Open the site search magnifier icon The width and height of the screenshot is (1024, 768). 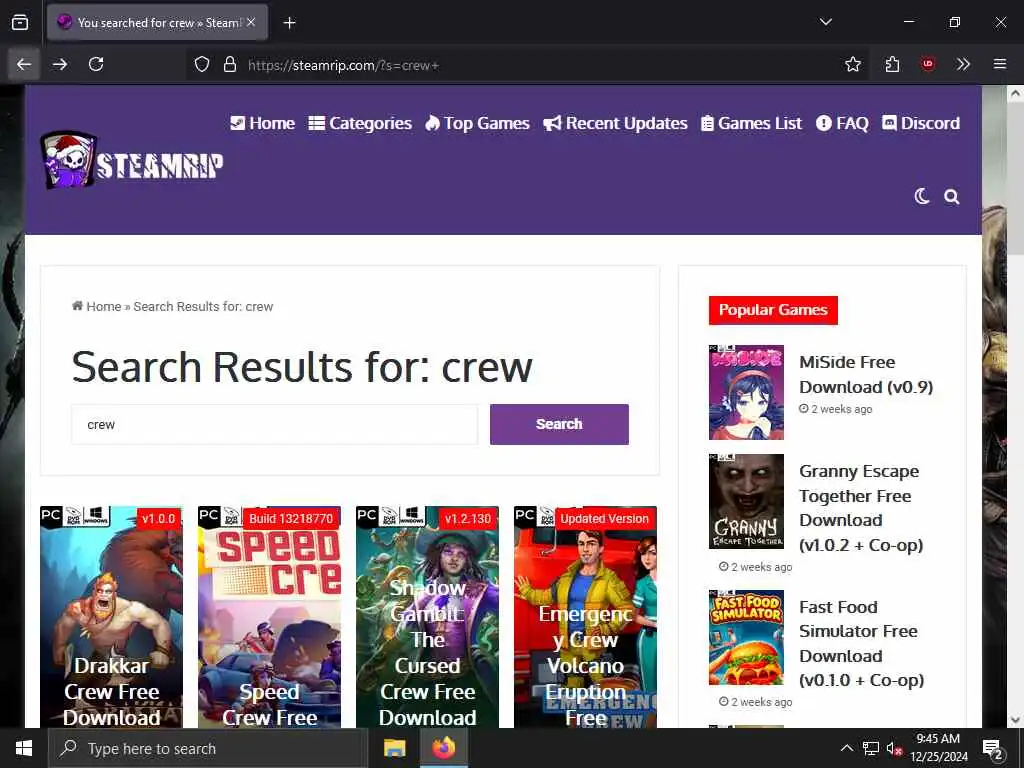[x=952, y=197]
